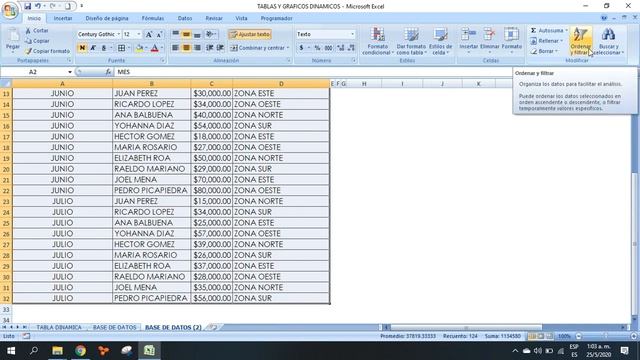The height and width of the screenshot is (360, 640).
Task: Apply red font color A
Action: 155,48
